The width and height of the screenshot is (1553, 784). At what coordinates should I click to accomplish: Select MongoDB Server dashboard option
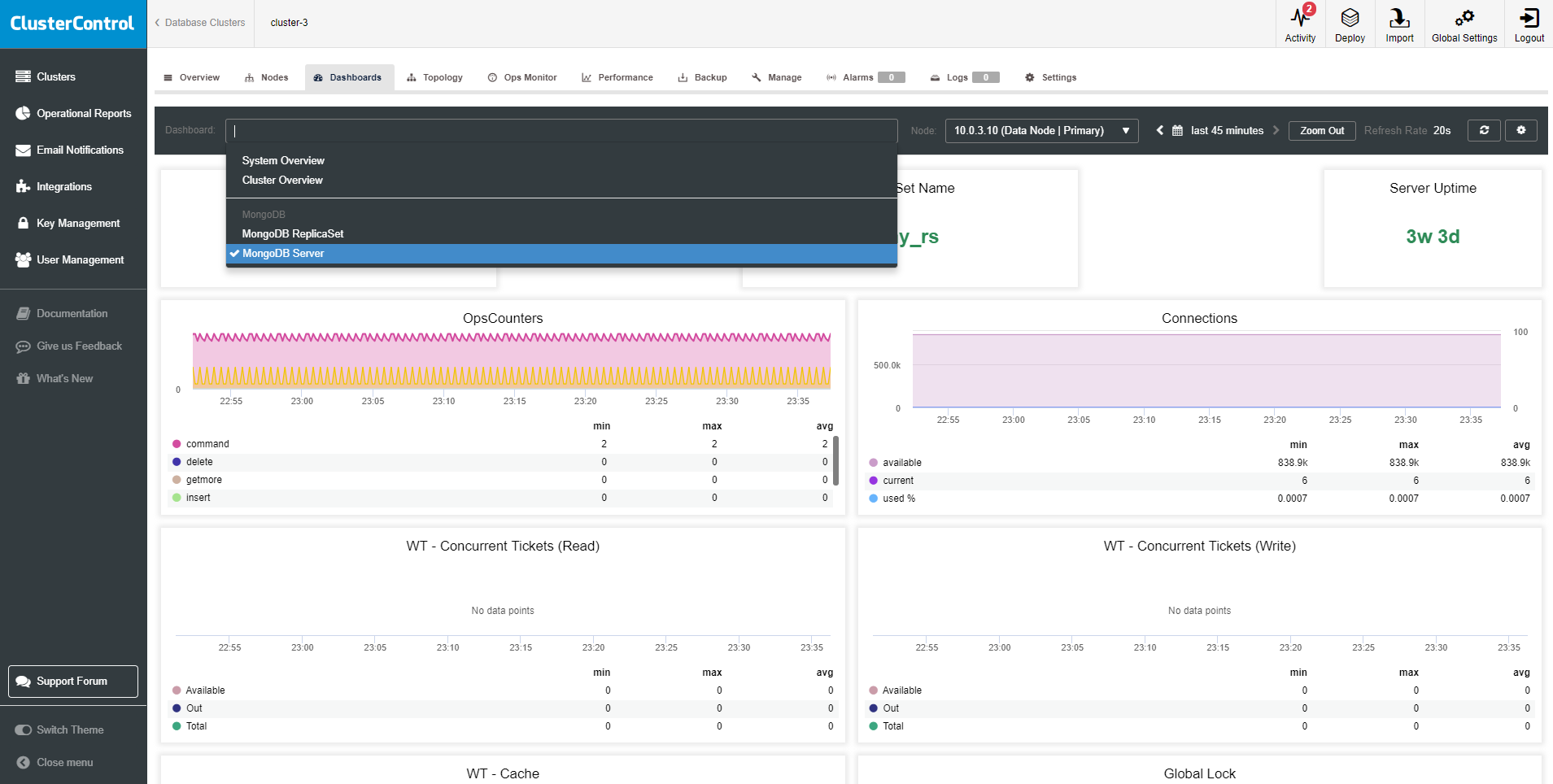pyautogui.click(x=561, y=254)
